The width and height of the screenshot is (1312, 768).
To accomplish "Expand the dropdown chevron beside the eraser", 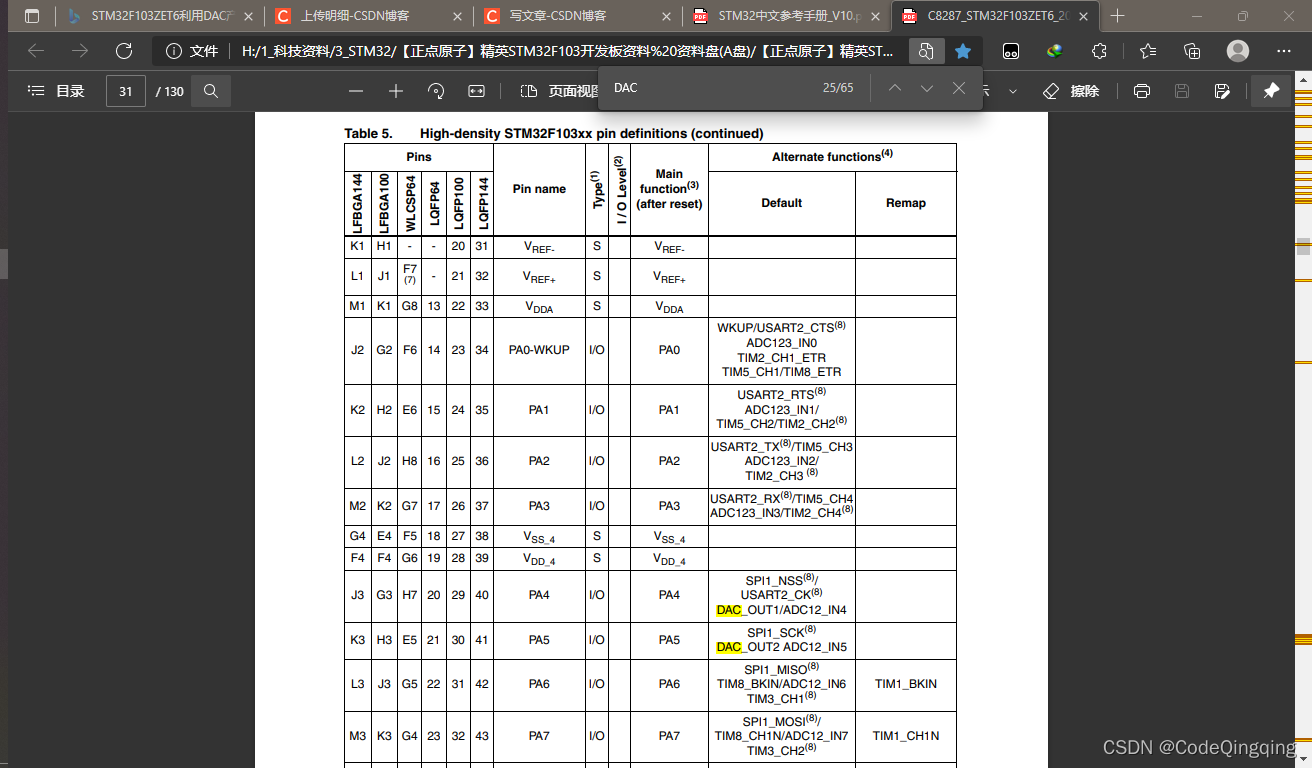I will 1013,91.
